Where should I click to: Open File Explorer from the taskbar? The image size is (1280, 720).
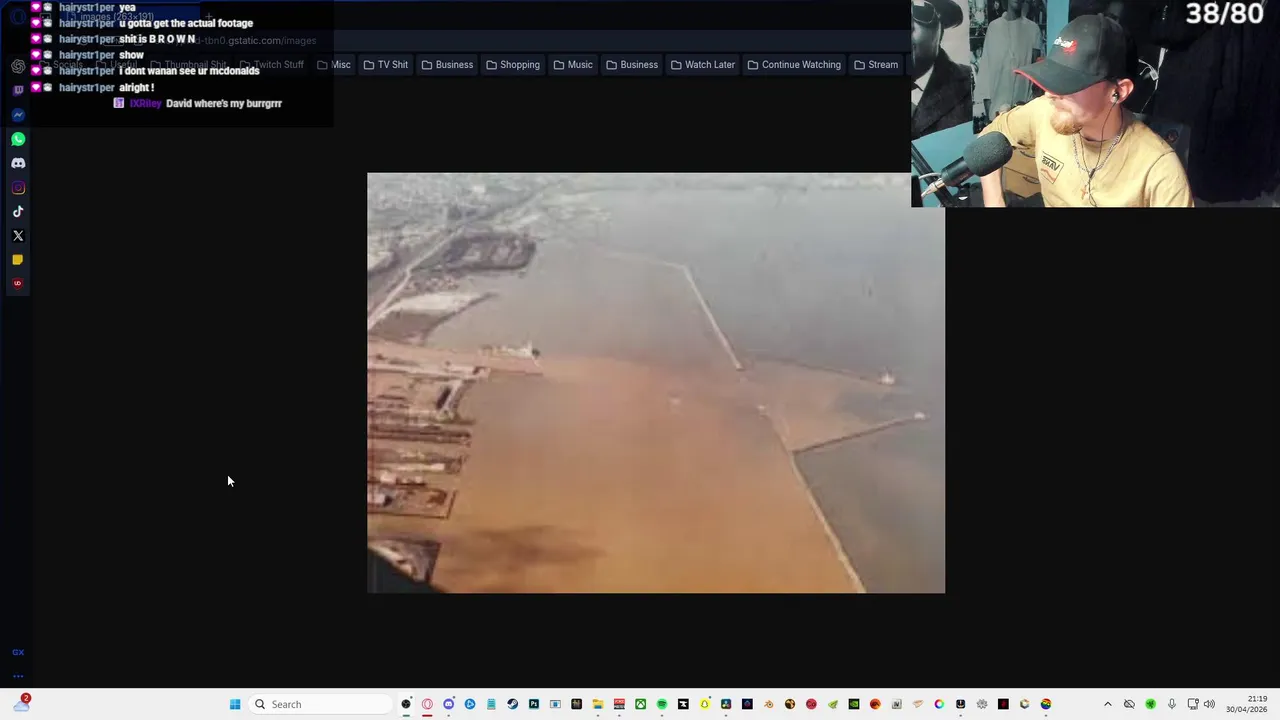coord(598,704)
